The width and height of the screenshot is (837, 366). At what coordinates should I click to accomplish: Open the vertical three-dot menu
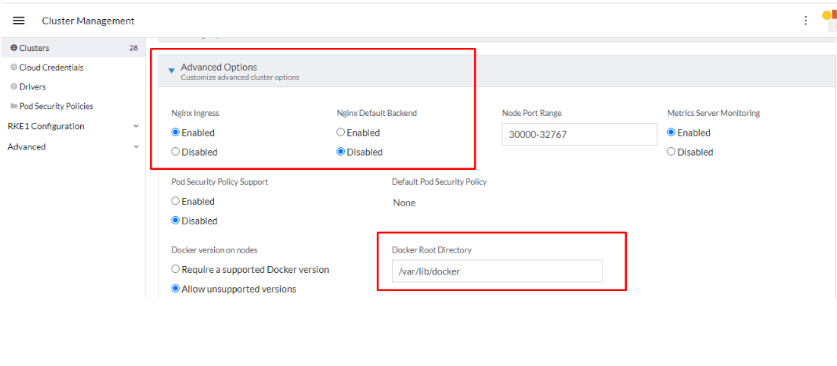(806, 21)
